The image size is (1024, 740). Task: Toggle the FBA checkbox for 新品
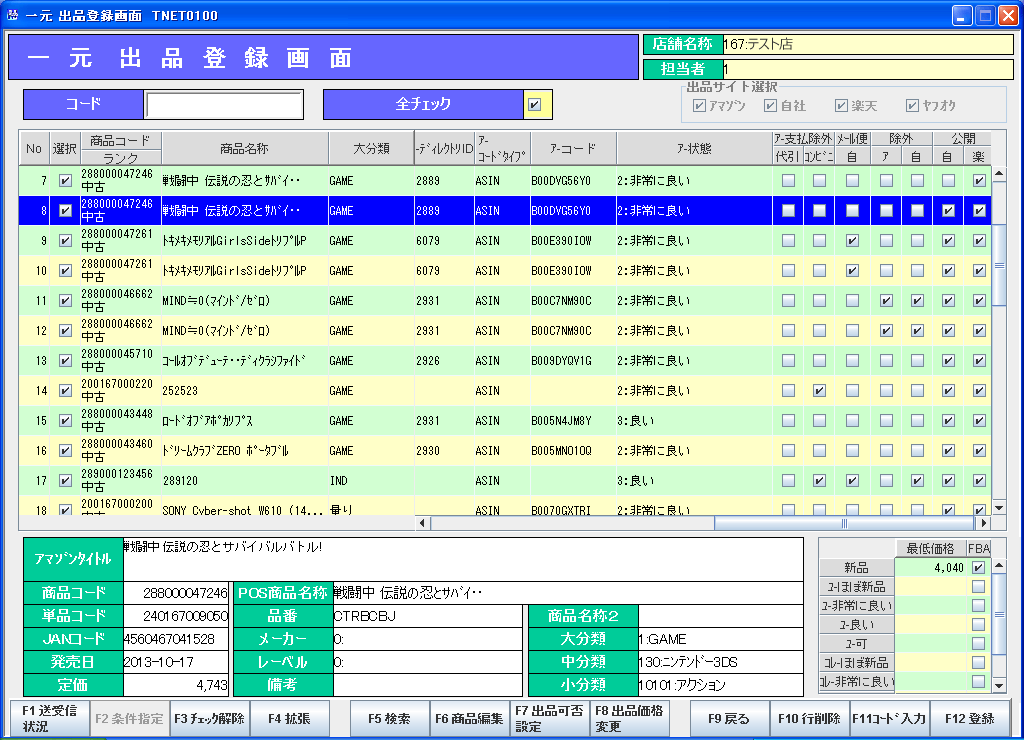(x=978, y=568)
